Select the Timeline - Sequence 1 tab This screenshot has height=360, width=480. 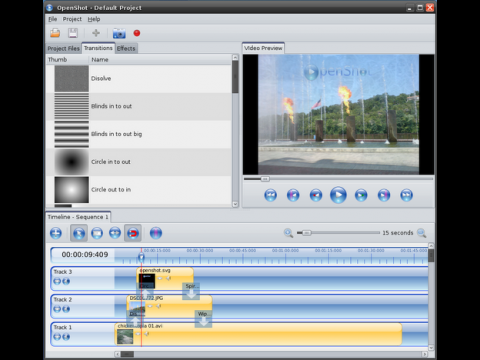[78, 217]
